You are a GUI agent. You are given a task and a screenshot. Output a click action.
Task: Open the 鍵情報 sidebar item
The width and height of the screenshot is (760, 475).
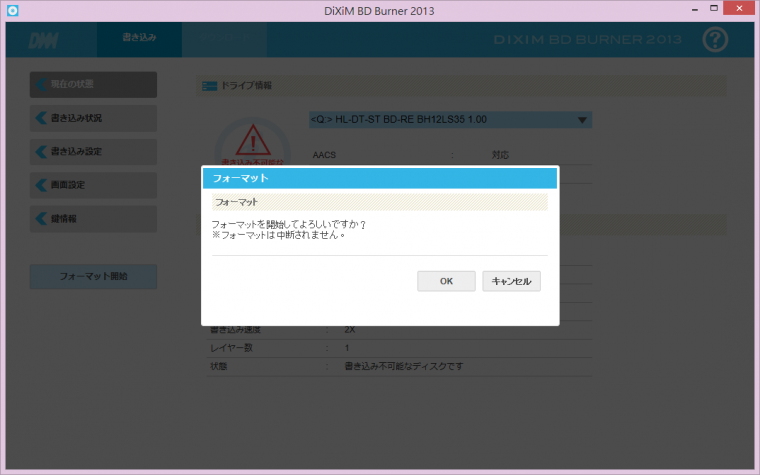tap(93, 219)
